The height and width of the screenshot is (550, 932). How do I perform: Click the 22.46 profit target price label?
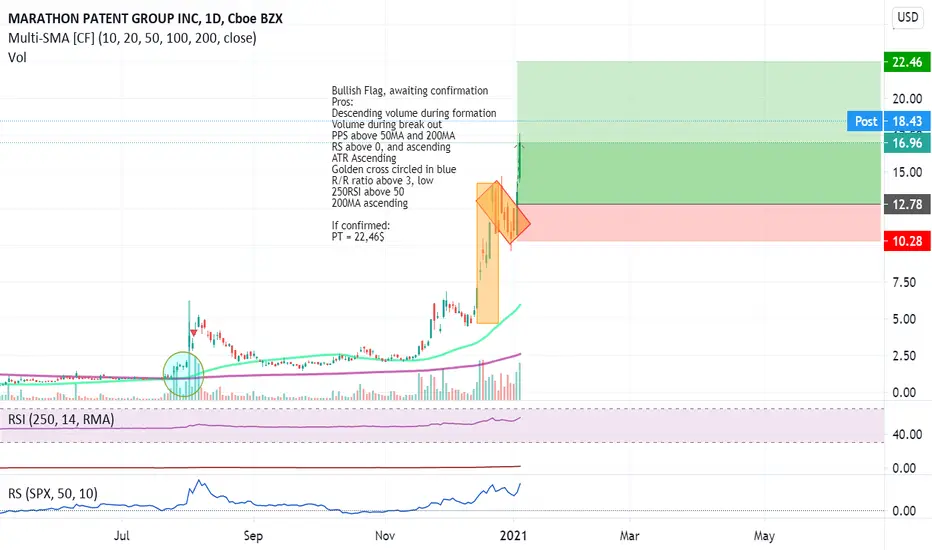coord(907,62)
